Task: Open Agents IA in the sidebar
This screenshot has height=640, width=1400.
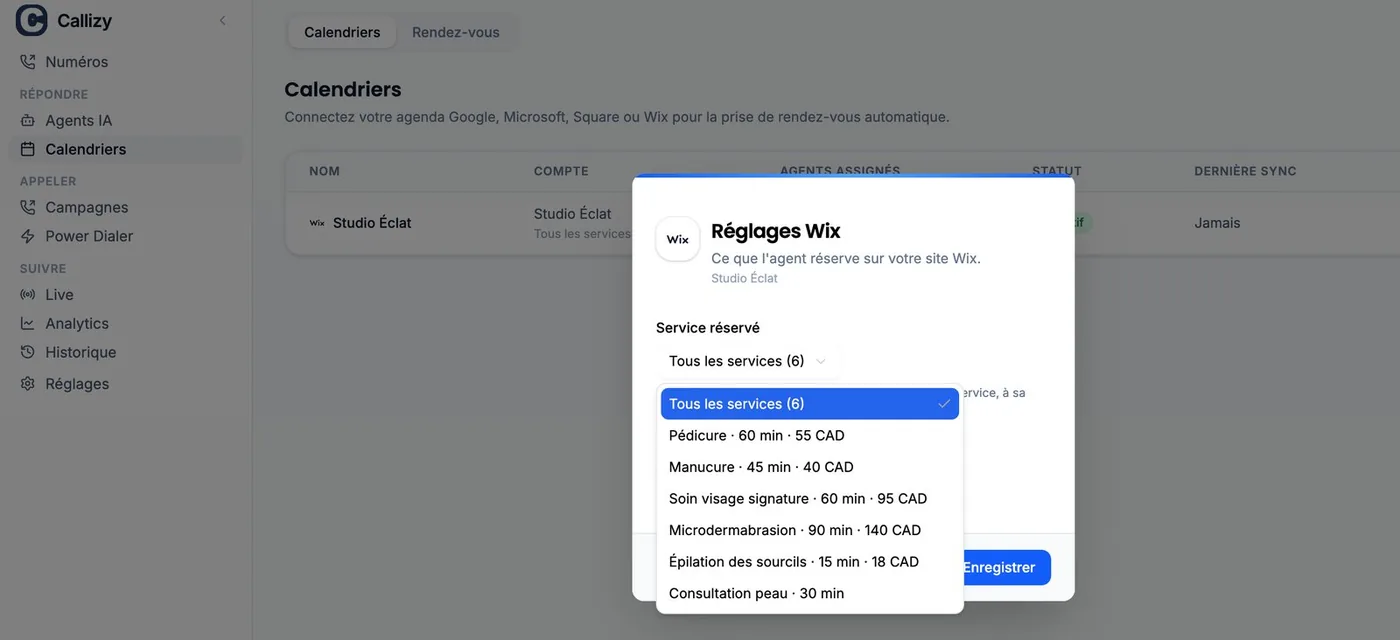Action: pyautogui.click(x=126, y=120)
